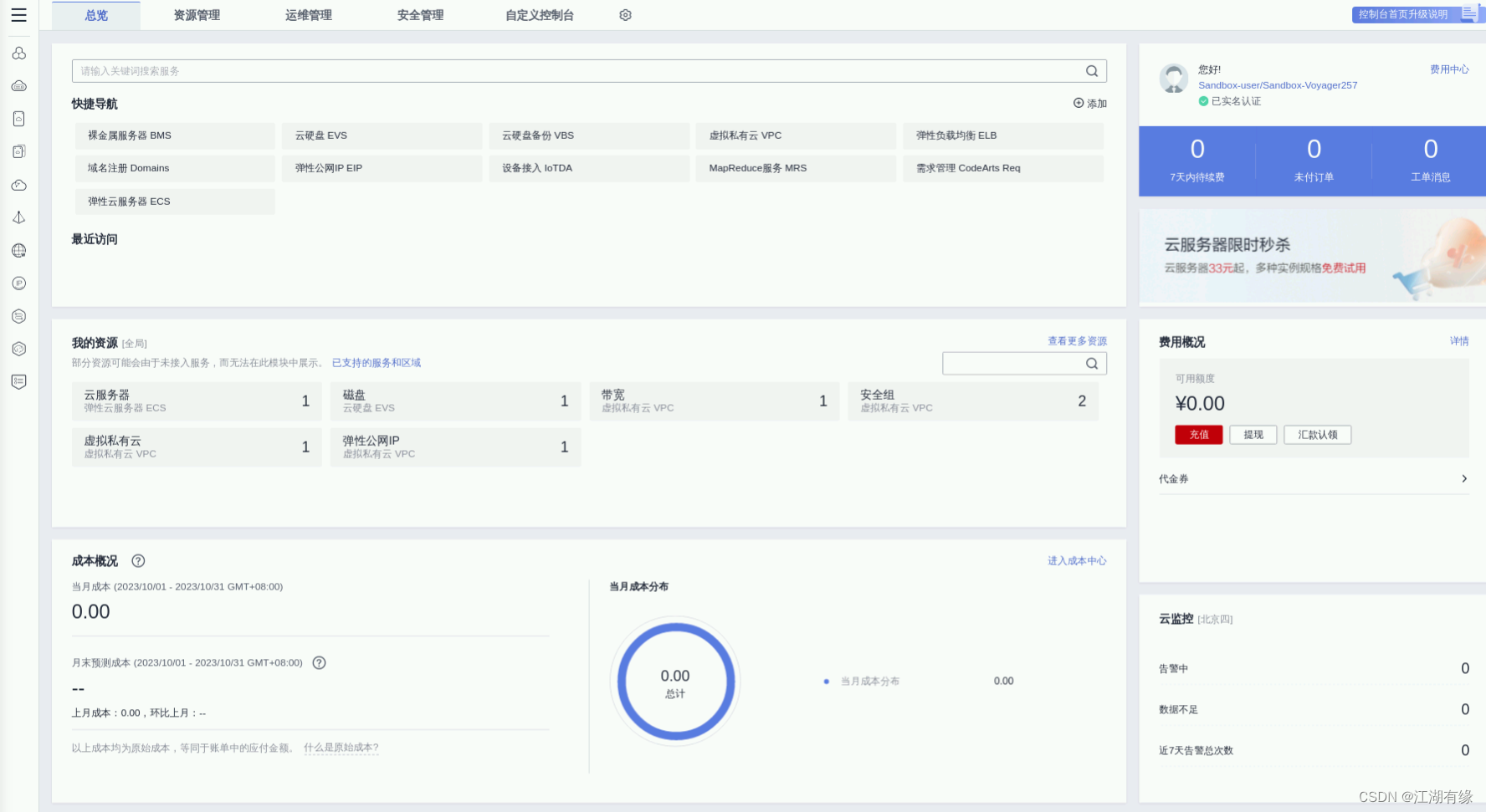1486x812 pixels.
Task: Click the plus 添加 icon in 快捷导航
Action: 1079,103
